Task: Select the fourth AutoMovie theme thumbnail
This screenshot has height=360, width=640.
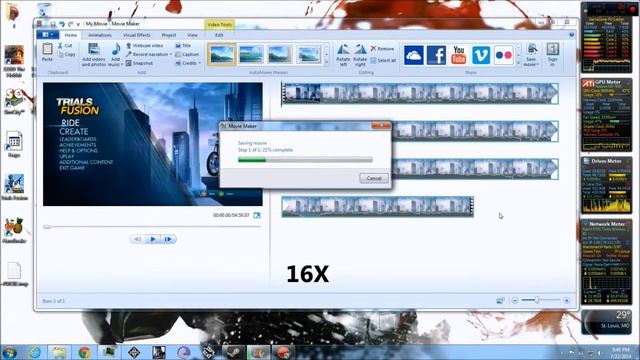Action: click(309, 54)
